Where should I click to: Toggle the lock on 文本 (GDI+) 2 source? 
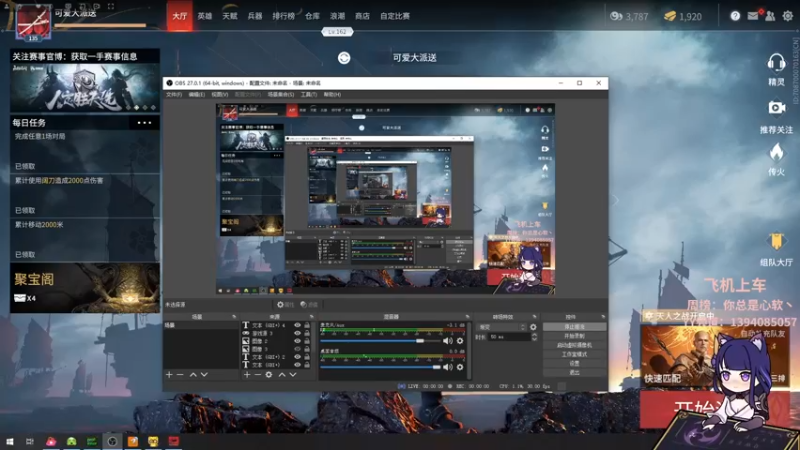tap(307, 357)
